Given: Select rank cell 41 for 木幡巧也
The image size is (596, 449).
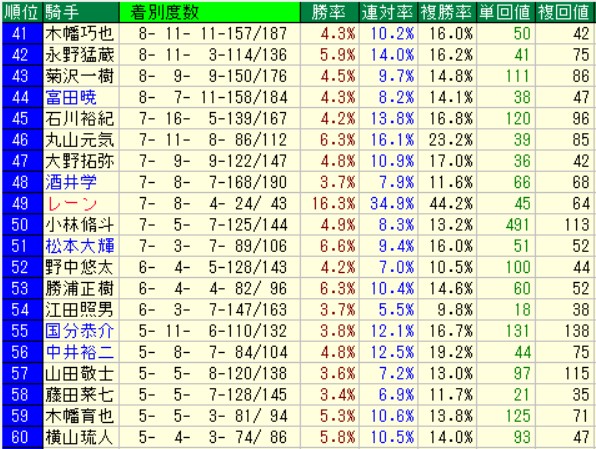Looking at the screenshot, I should click(x=22, y=33).
